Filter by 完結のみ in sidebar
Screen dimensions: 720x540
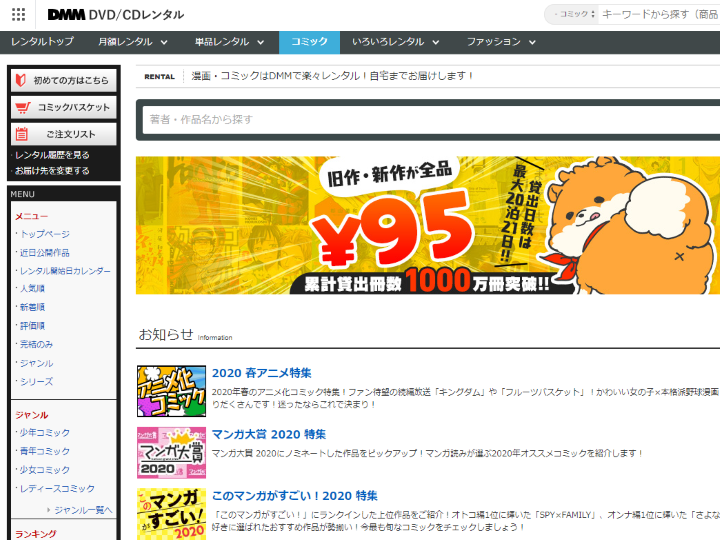tap(36, 344)
